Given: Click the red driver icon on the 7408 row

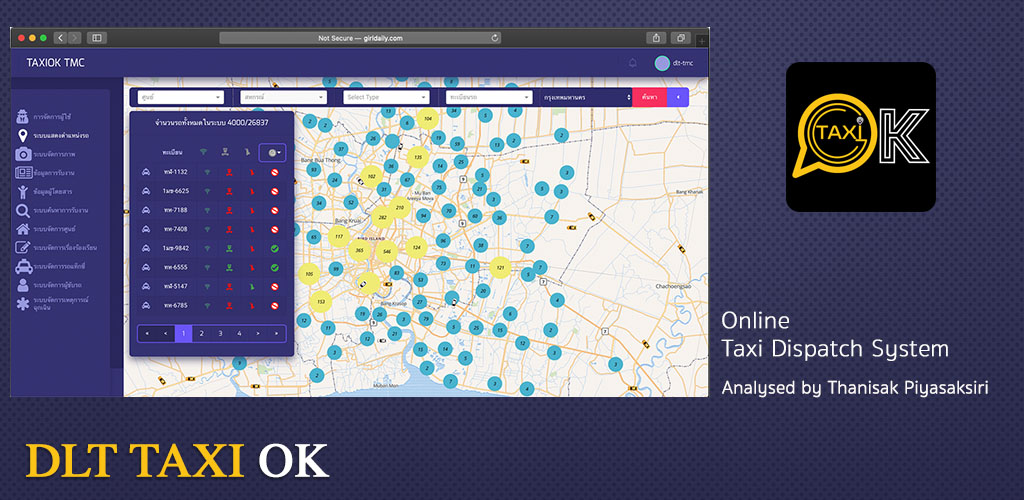Looking at the screenshot, I should coord(229,230).
